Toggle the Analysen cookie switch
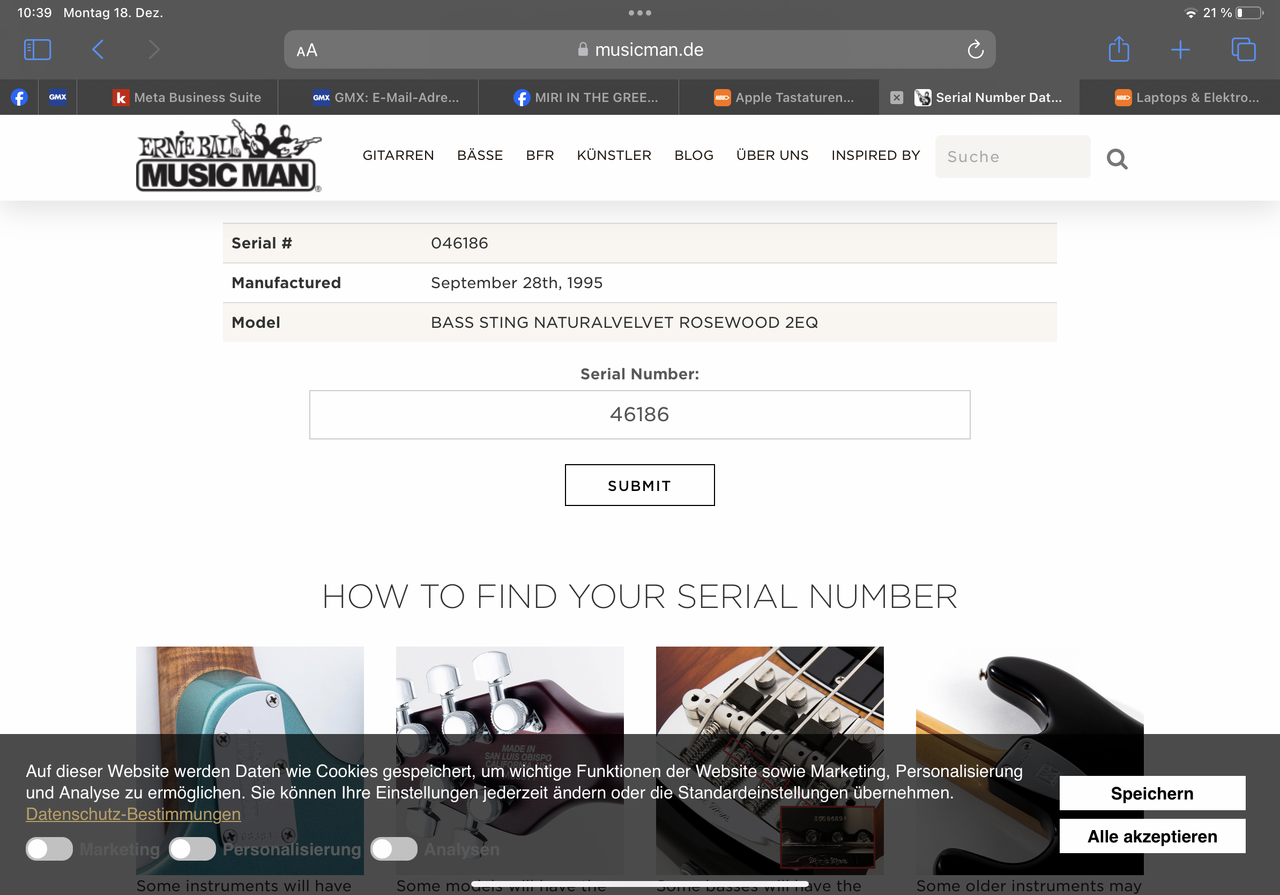The image size is (1280, 895). (x=394, y=849)
